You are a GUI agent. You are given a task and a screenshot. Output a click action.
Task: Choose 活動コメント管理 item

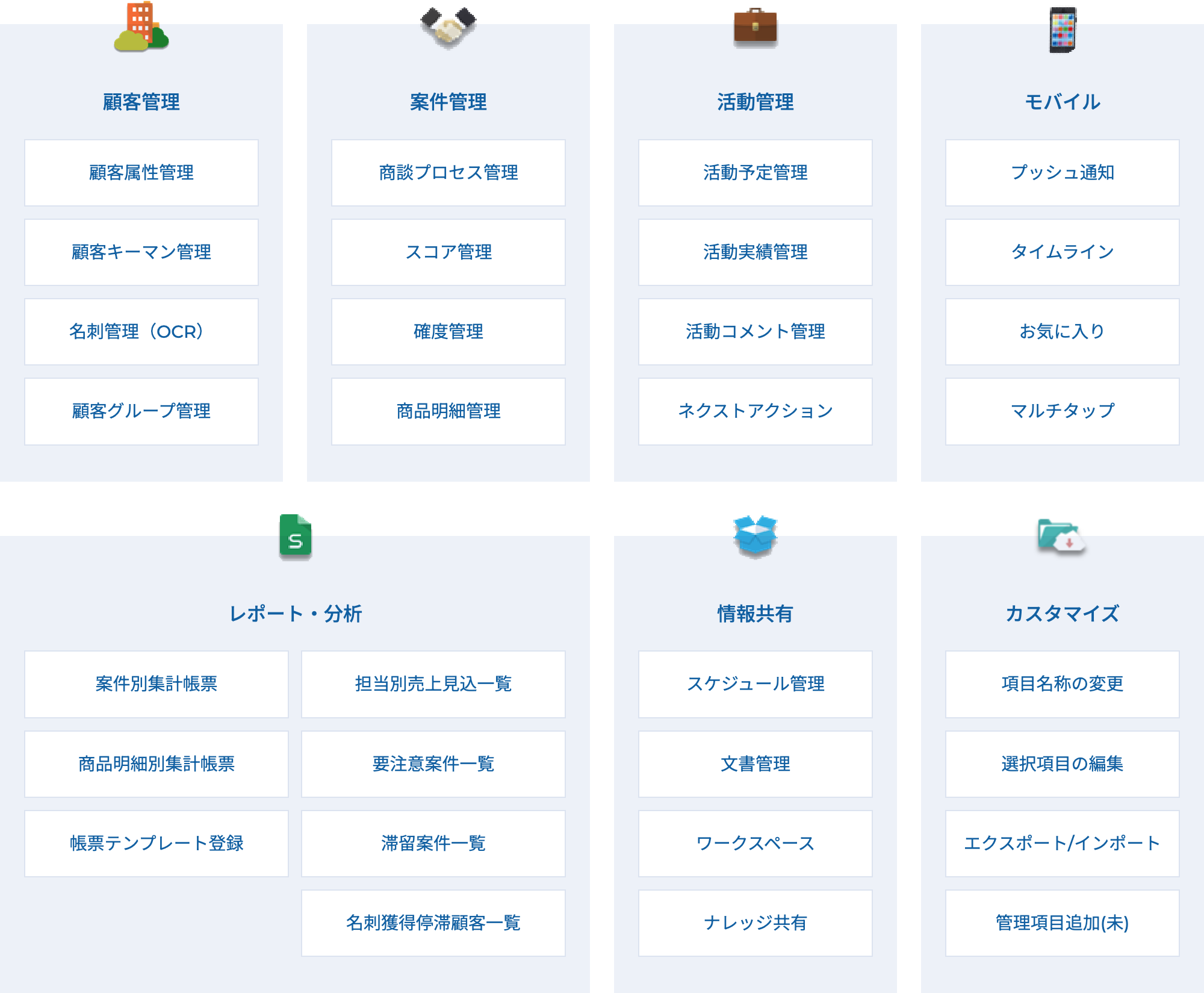[755, 332]
